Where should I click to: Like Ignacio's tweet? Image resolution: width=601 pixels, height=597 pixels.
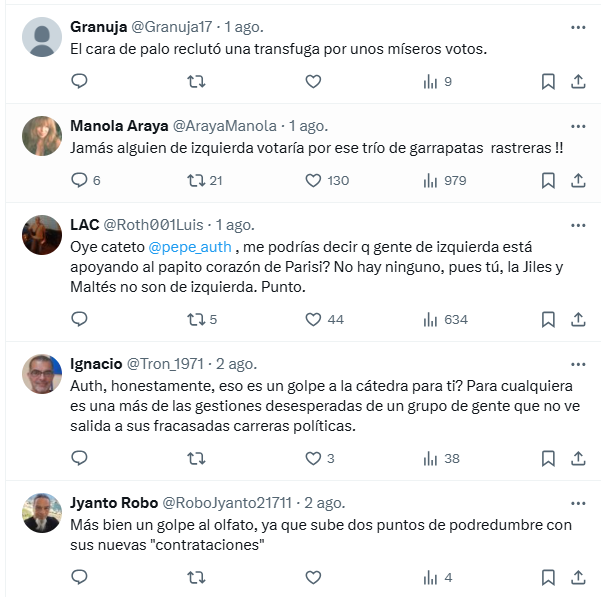[313, 458]
